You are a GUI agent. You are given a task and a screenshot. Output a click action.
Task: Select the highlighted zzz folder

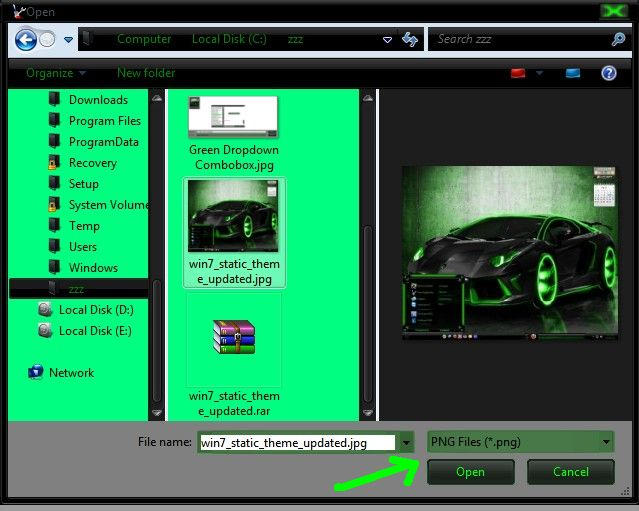78,289
